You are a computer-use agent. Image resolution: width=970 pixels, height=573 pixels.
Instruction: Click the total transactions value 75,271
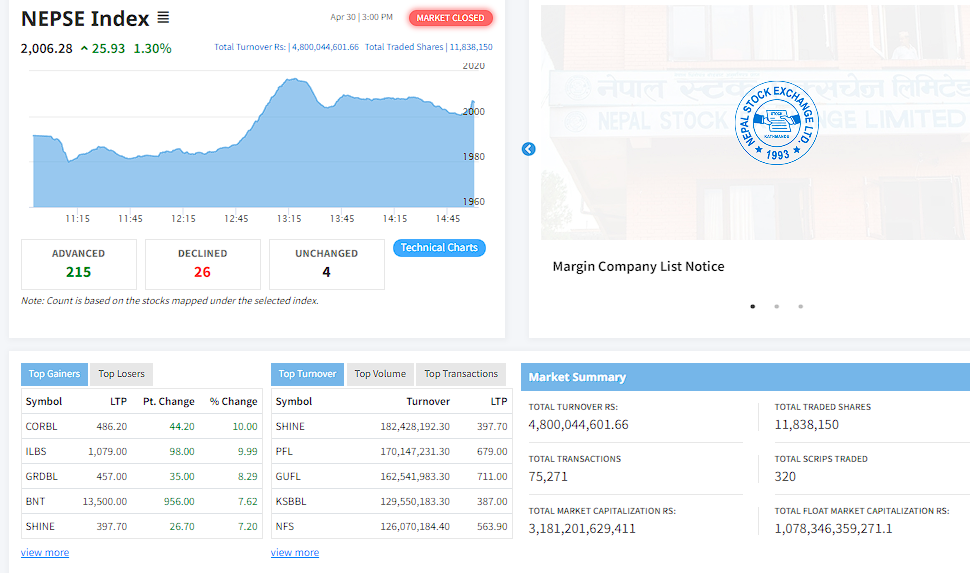tap(548, 476)
